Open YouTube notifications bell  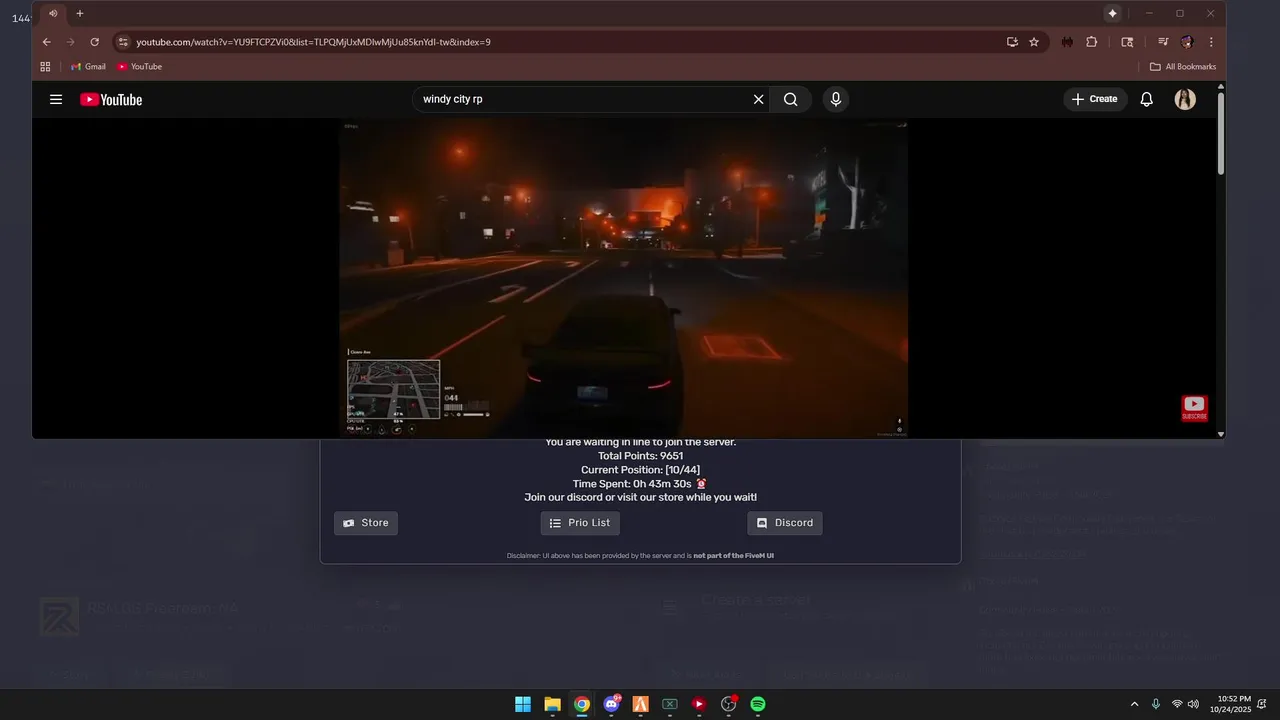1147,99
